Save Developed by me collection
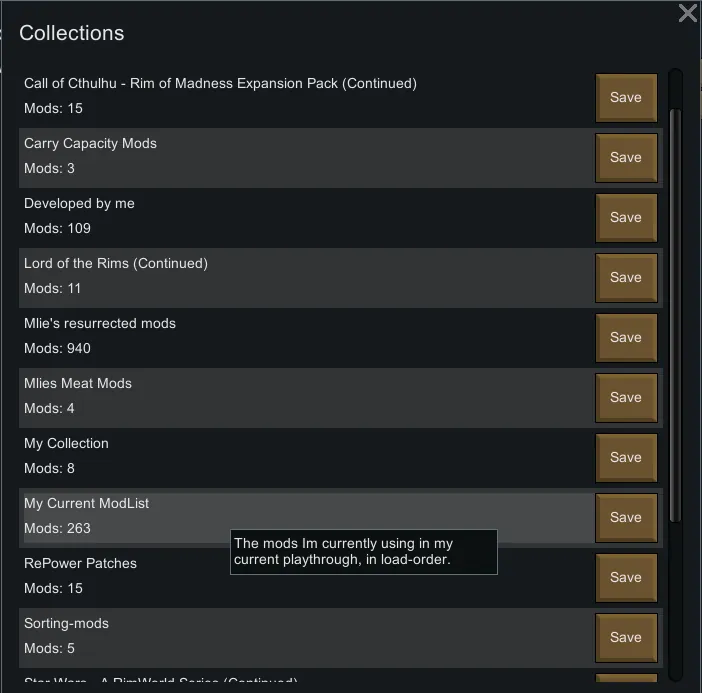The height and width of the screenshot is (693, 702). coord(626,217)
